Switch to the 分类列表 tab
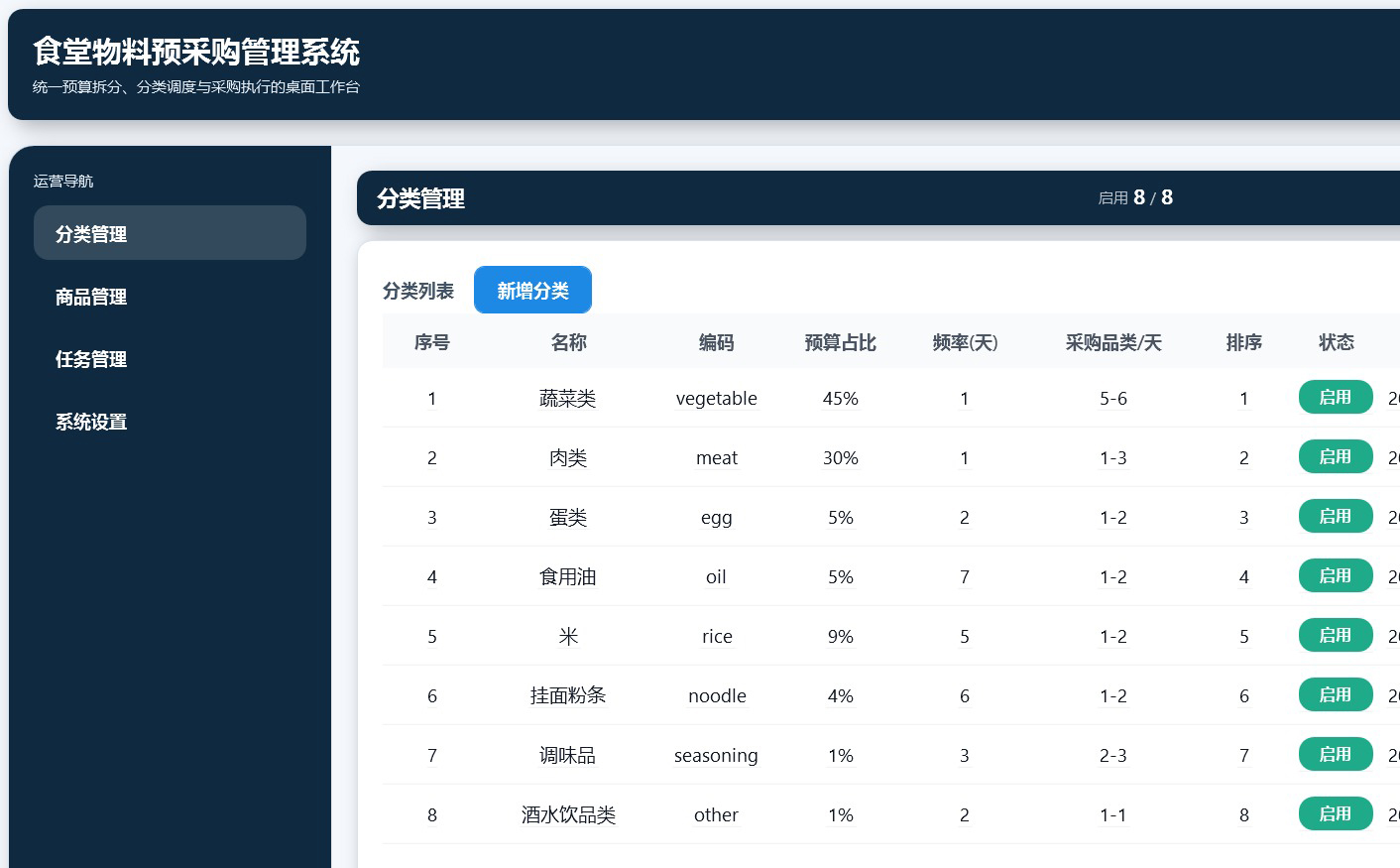The width and height of the screenshot is (1400, 868). coord(418,291)
